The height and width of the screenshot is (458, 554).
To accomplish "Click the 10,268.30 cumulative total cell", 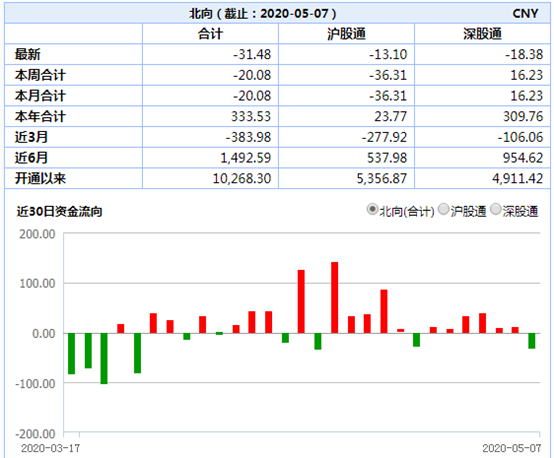I will coord(242,178).
